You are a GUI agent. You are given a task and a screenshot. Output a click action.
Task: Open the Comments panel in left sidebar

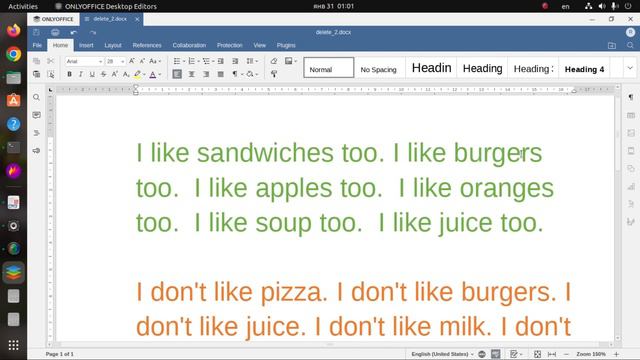36,115
